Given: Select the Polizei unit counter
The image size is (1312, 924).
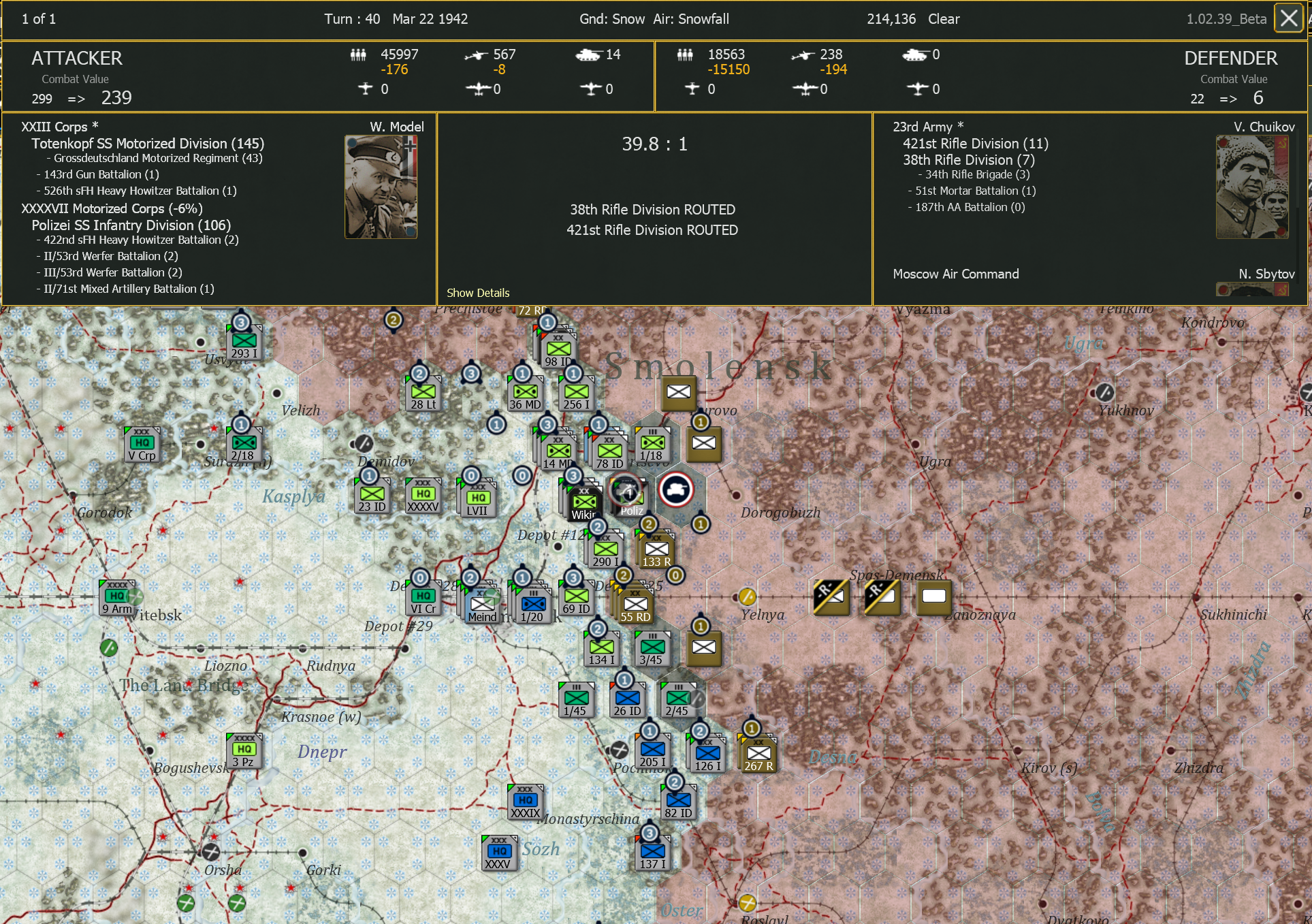Looking at the screenshot, I should click(x=630, y=498).
